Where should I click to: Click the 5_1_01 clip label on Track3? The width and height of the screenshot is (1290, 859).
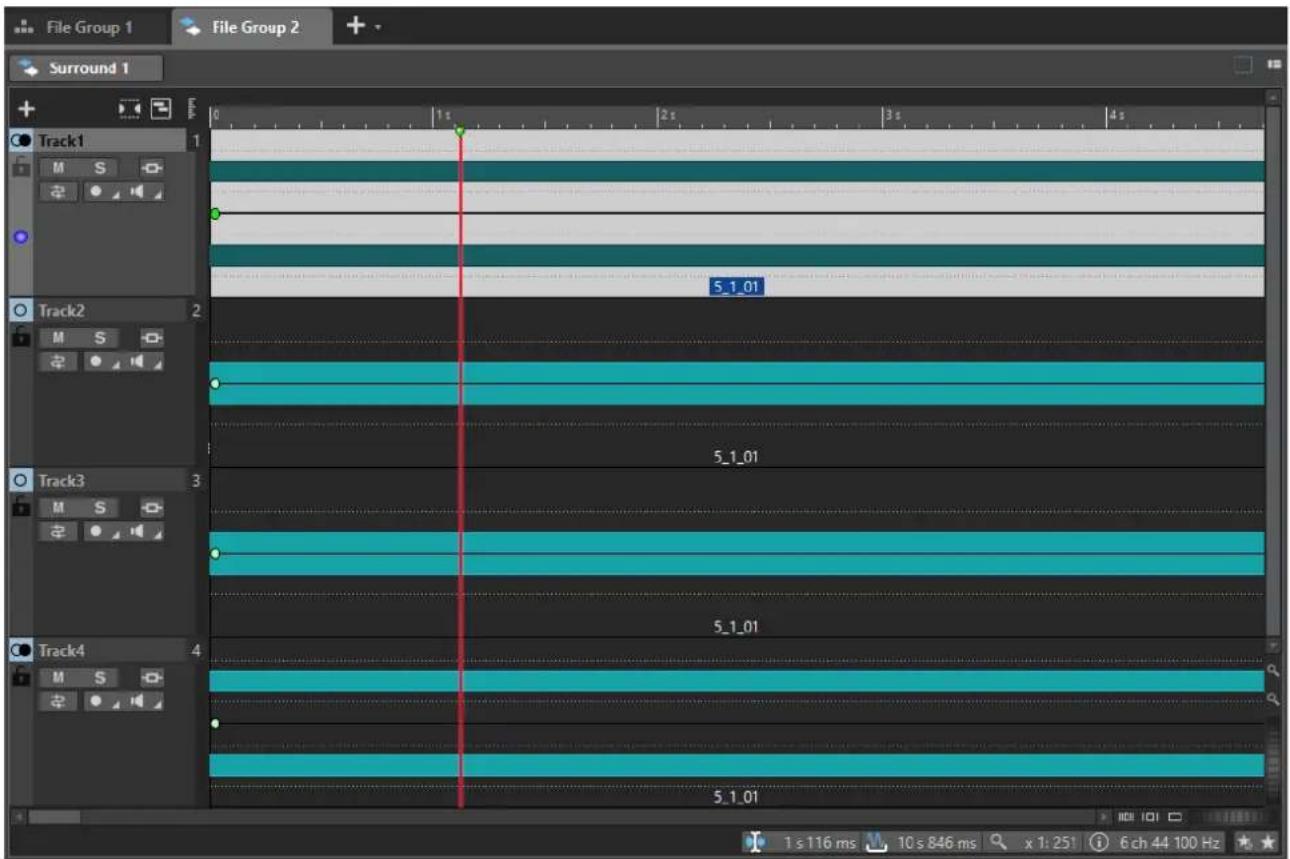click(x=738, y=627)
